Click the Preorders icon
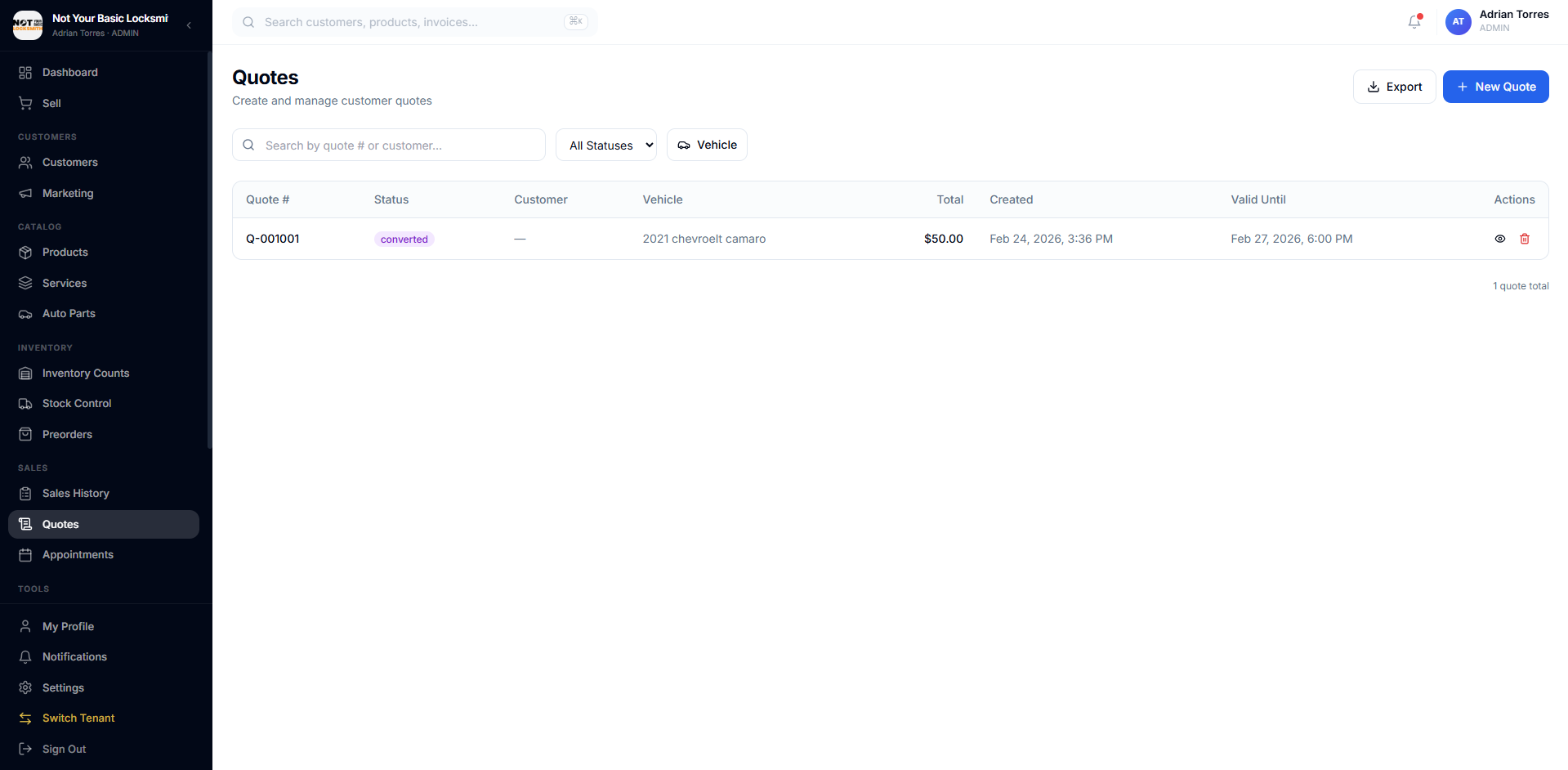The image size is (1568, 770). 25,435
